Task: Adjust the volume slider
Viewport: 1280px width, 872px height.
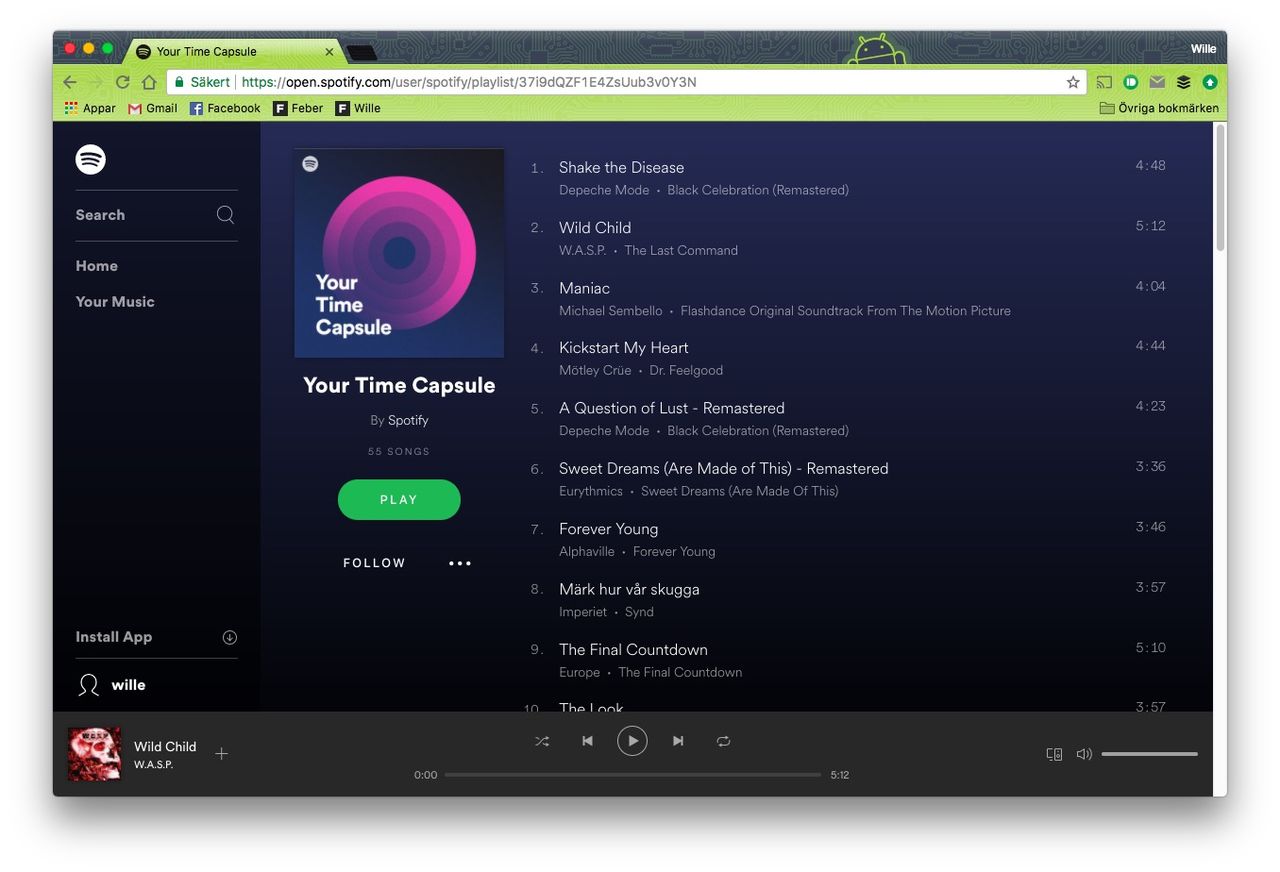Action: 1149,754
